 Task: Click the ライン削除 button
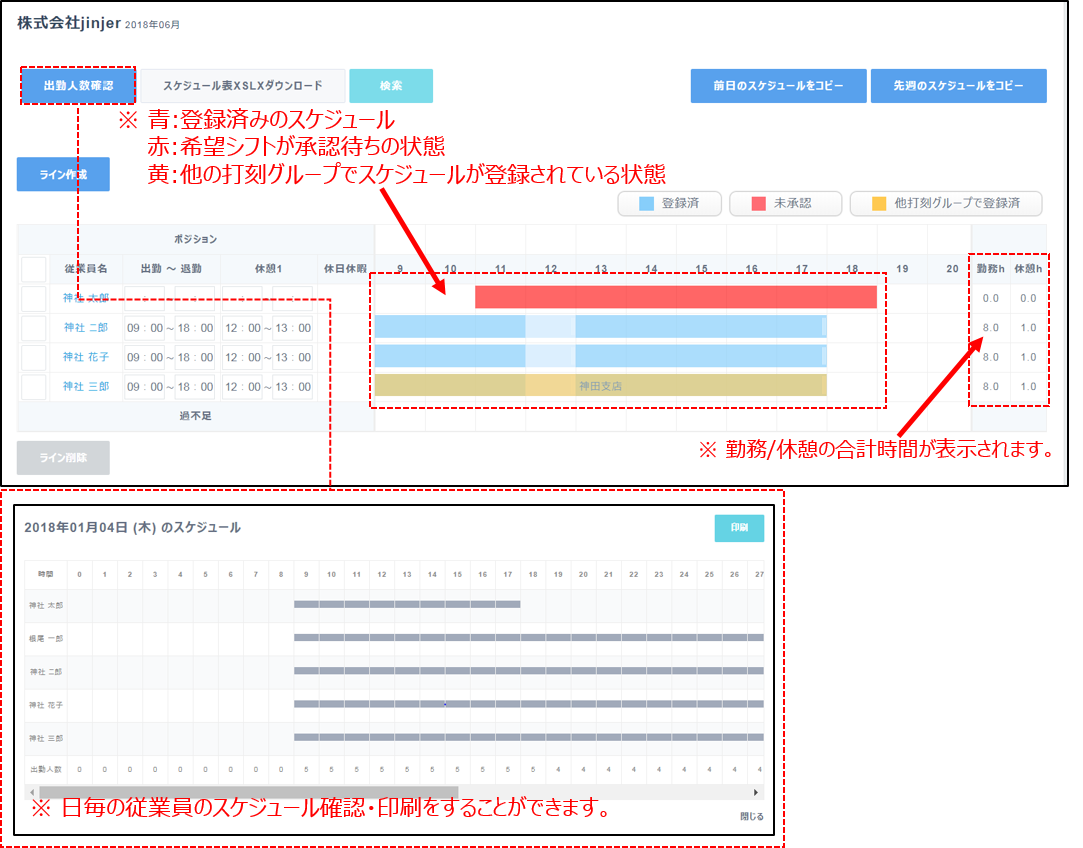tap(63, 457)
